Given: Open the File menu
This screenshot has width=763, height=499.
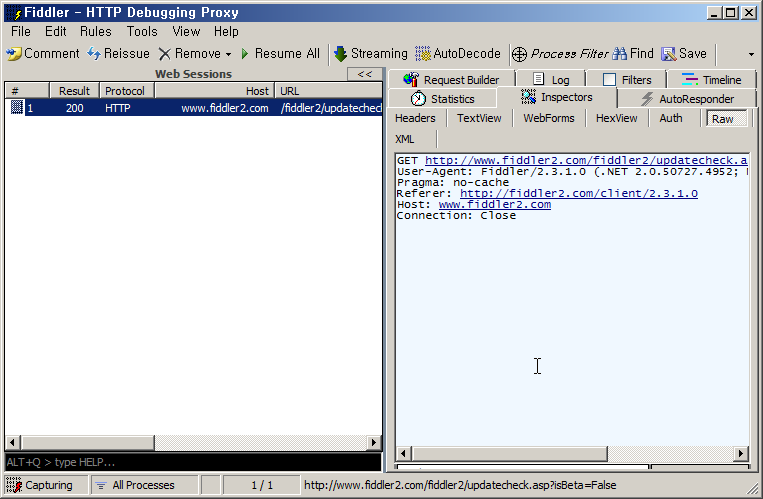Looking at the screenshot, I should (21, 32).
